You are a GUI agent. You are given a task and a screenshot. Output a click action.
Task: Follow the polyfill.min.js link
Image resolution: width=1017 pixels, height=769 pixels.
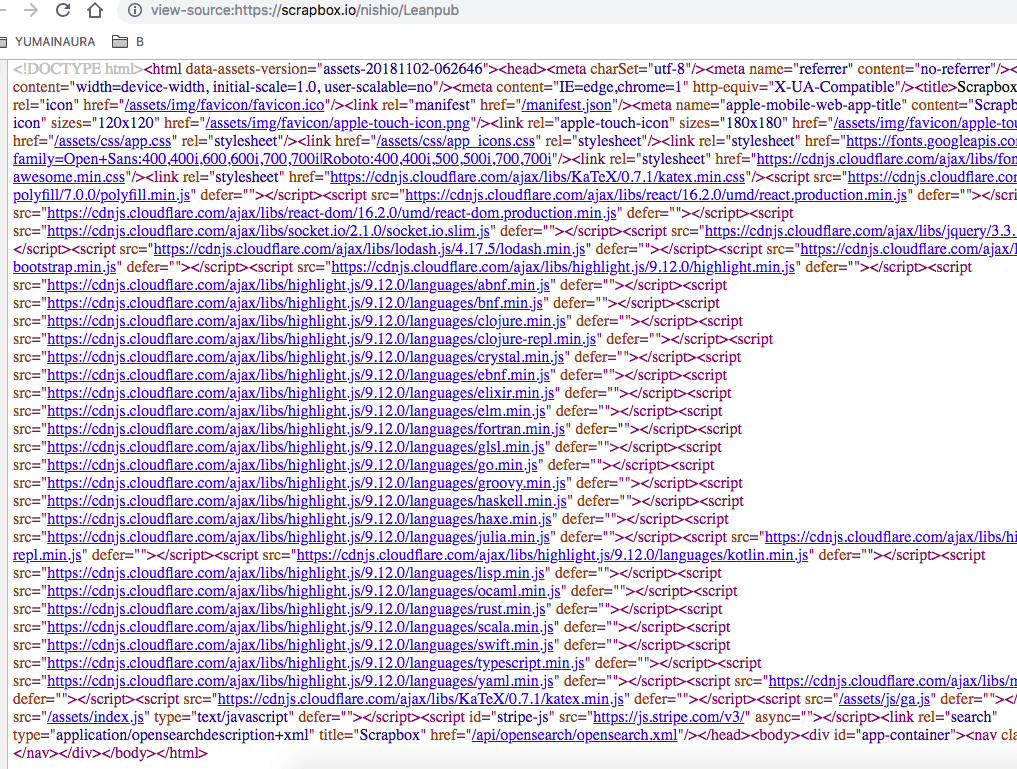point(101,195)
